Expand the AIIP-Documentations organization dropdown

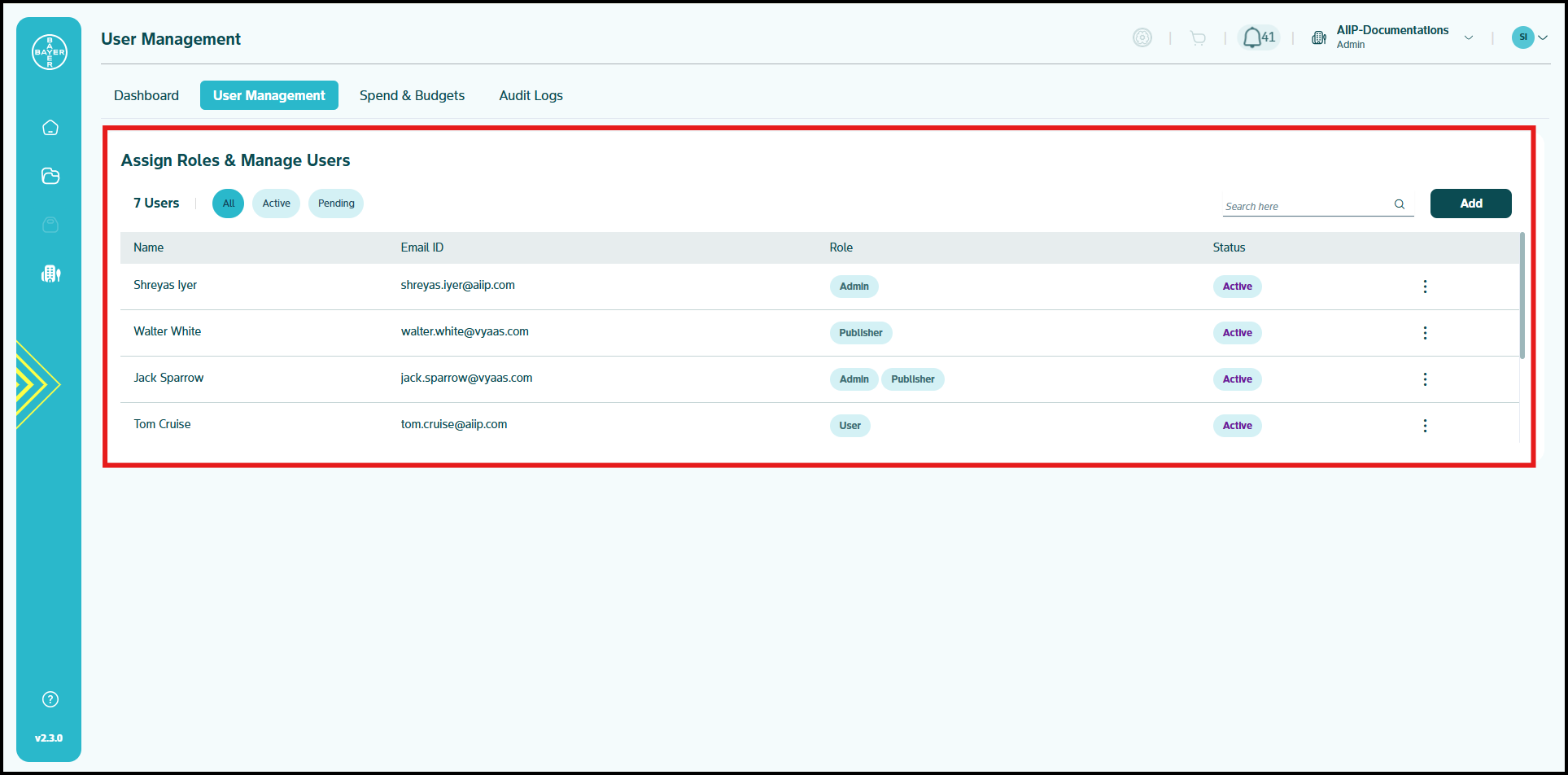[x=1469, y=37]
